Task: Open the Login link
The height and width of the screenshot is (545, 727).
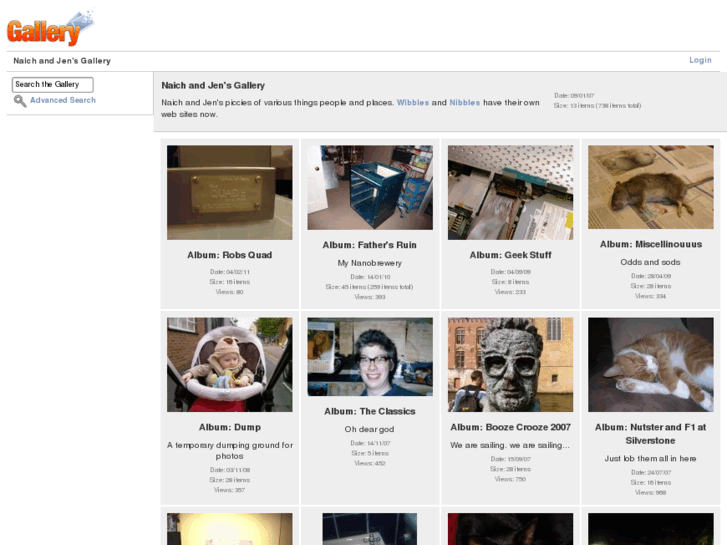Action: (700, 60)
